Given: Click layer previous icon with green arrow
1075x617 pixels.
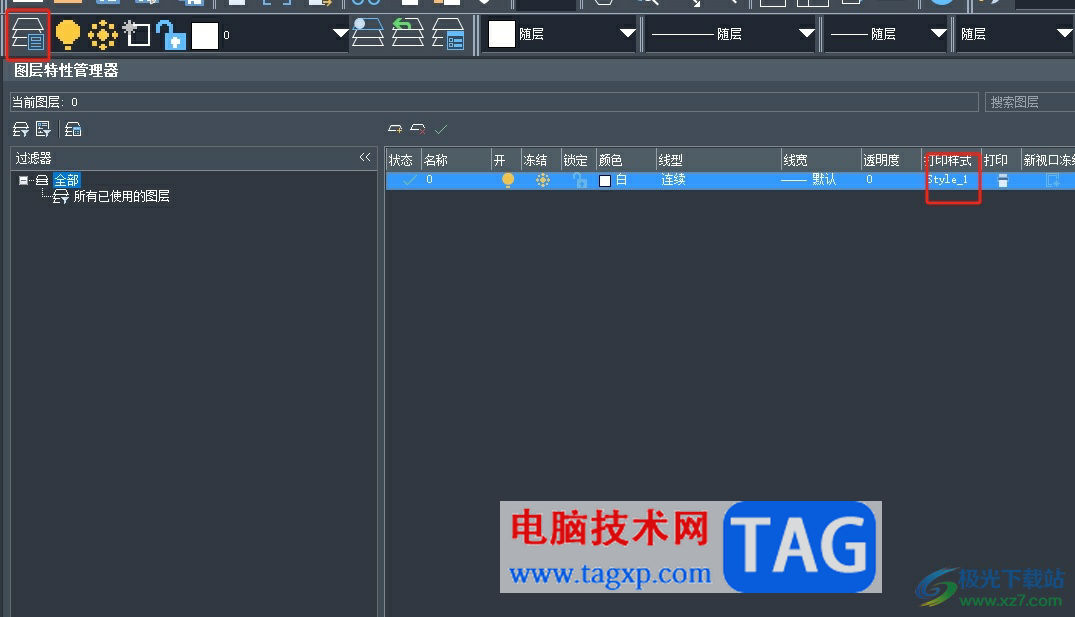Looking at the screenshot, I should [x=407, y=33].
